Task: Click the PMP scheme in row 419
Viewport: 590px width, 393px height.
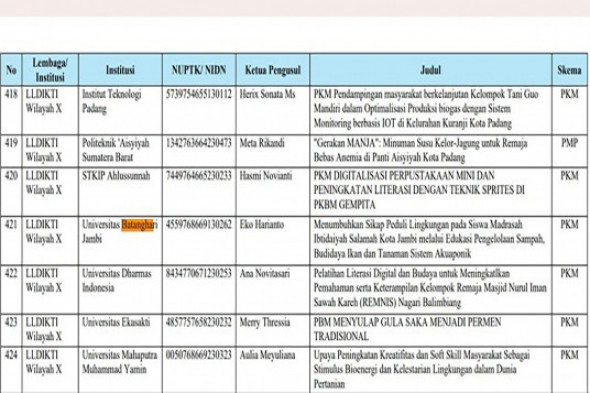Action: (569, 143)
